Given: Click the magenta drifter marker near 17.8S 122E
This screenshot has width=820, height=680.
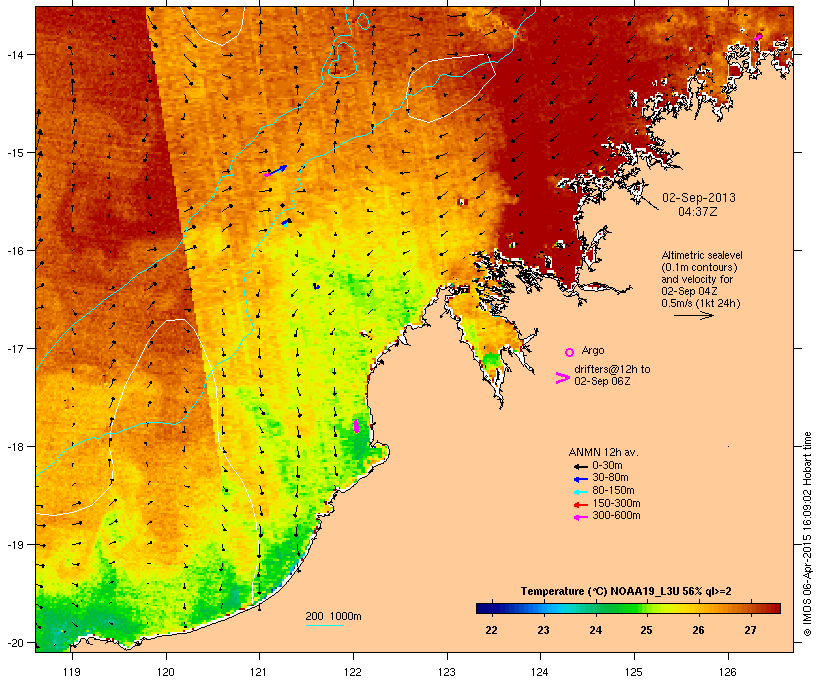Looking at the screenshot, I should [356, 426].
